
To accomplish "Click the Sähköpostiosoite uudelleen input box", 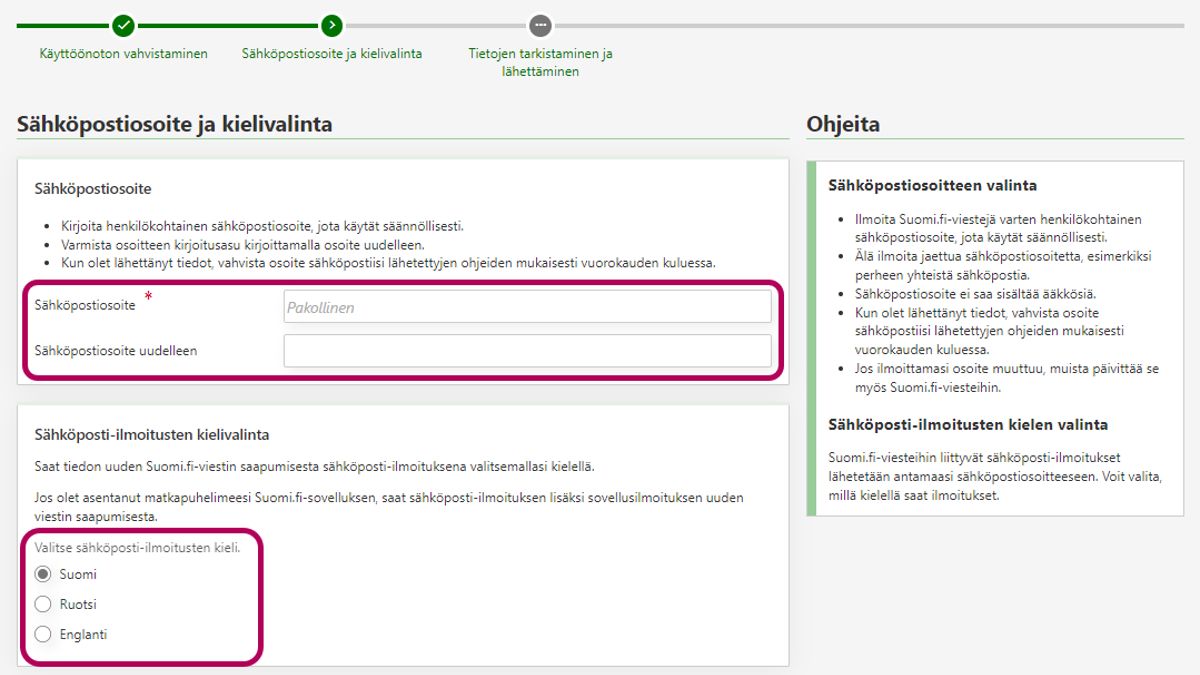I will (527, 351).
